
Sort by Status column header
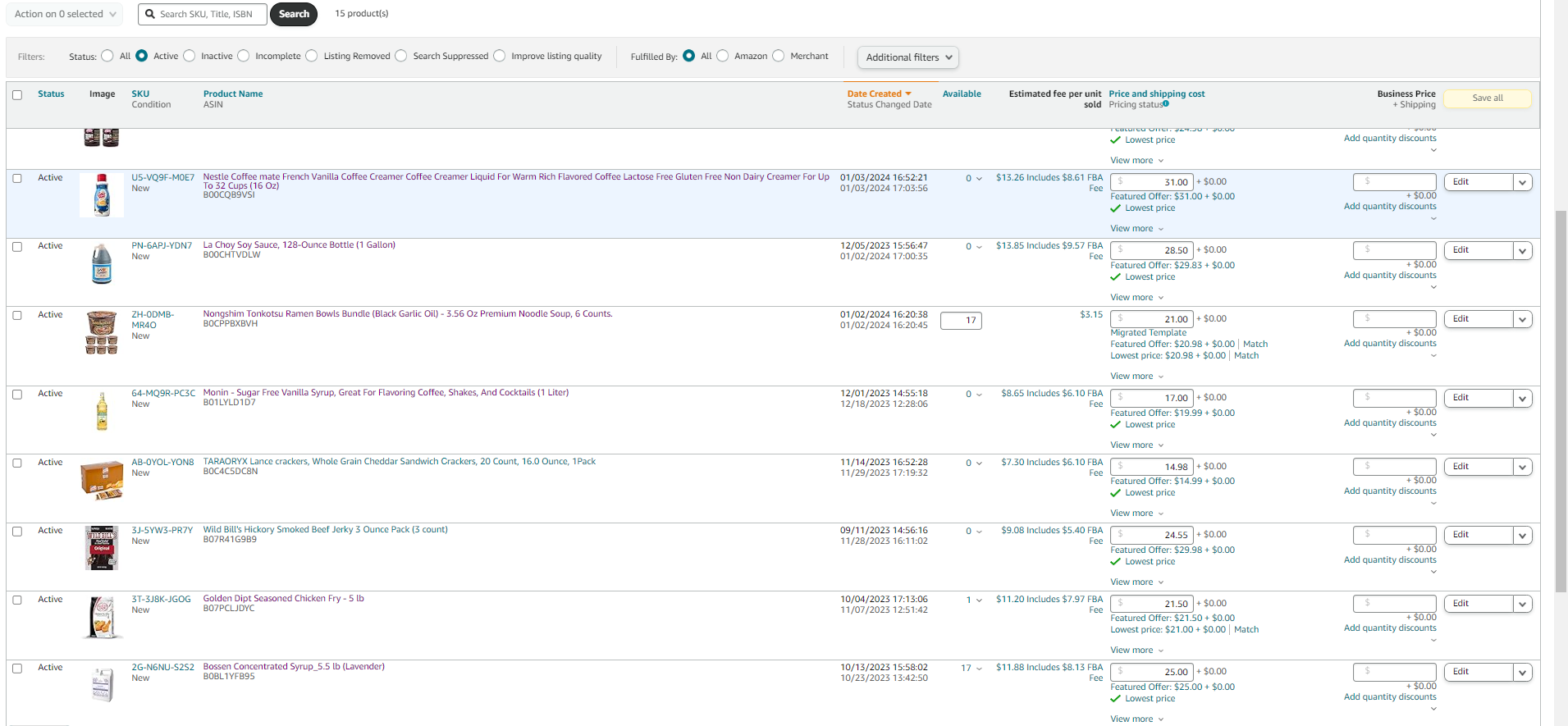51,94
